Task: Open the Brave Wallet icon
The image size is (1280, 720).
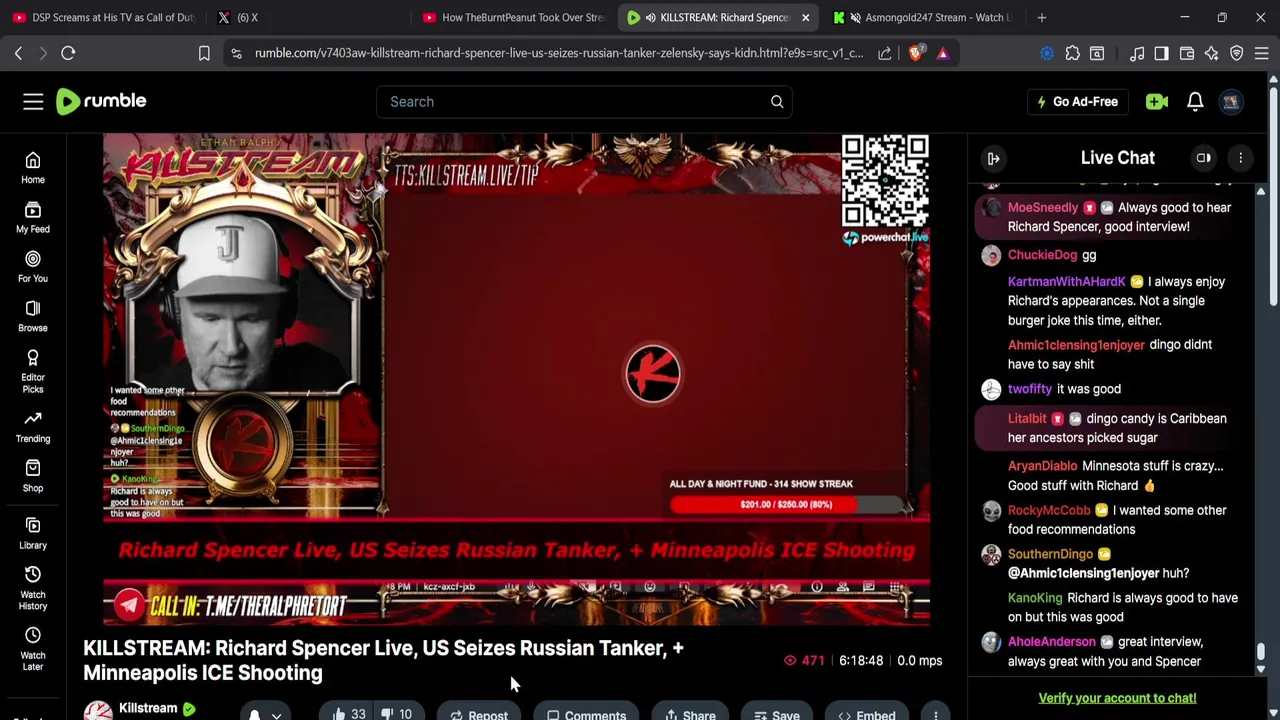Action: (x=1187, y=53)
